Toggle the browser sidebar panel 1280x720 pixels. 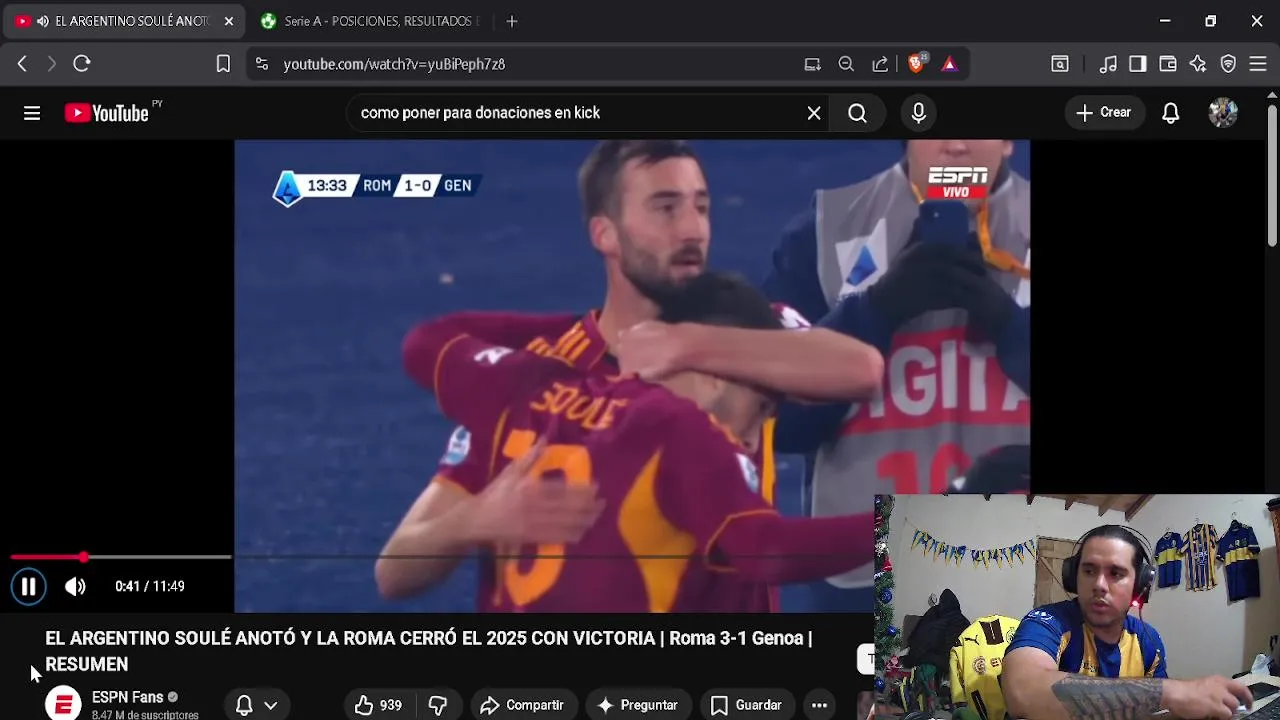pyautogui.click(x=1138, y=64)
